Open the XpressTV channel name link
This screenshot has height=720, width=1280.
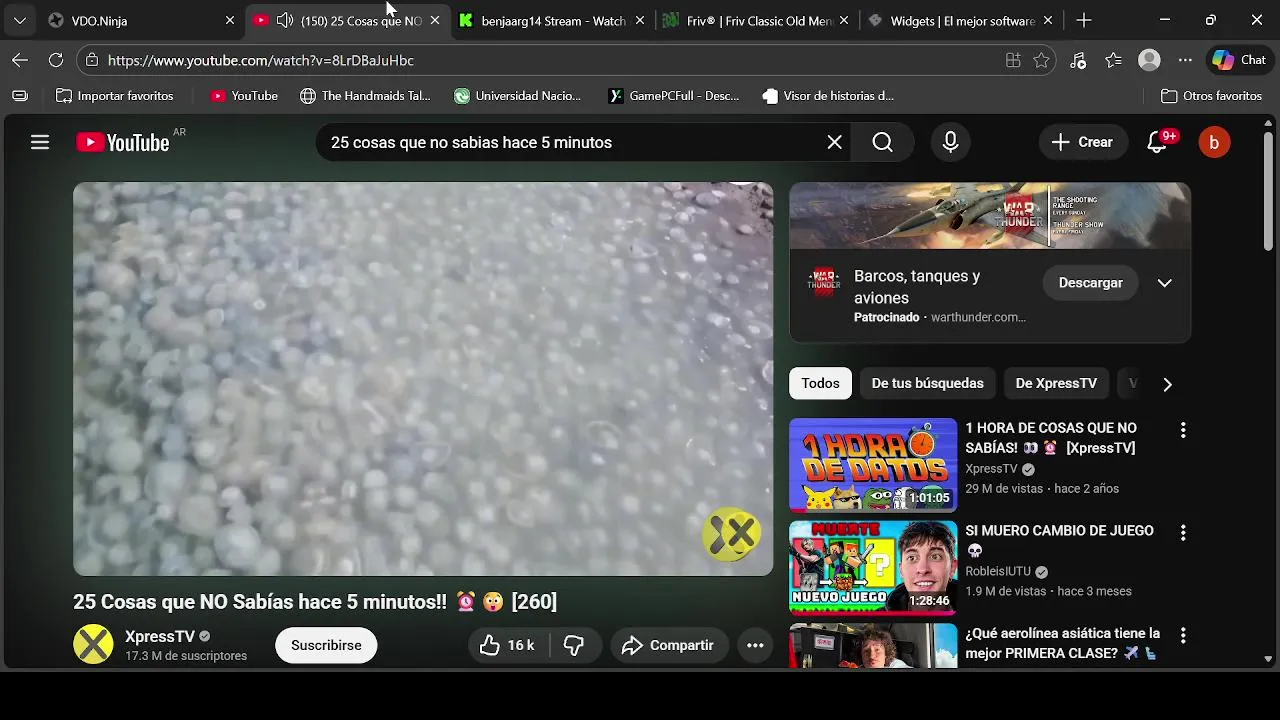click(160, 636)
